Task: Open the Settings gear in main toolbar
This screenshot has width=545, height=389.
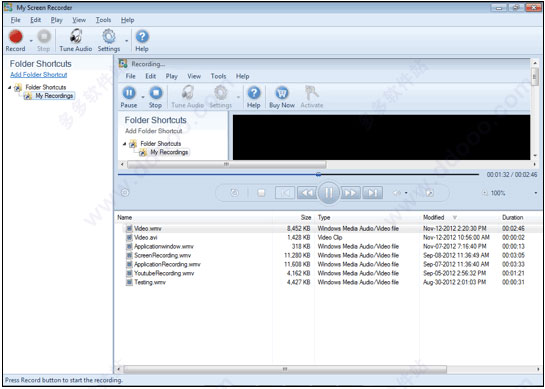Action: tap(109, 36)
